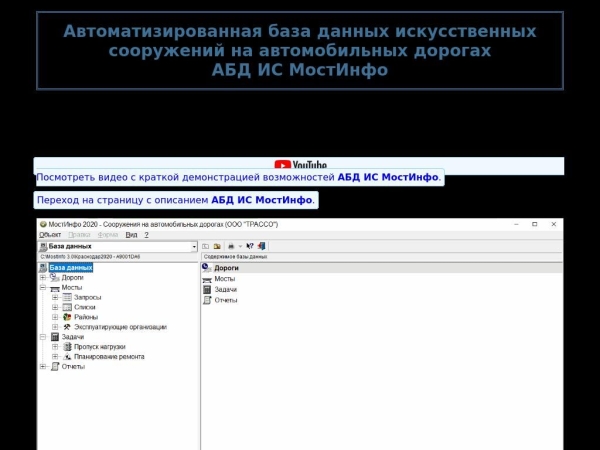
Task: Click the Содержимое базы данных header
Action: click(235, 257)
